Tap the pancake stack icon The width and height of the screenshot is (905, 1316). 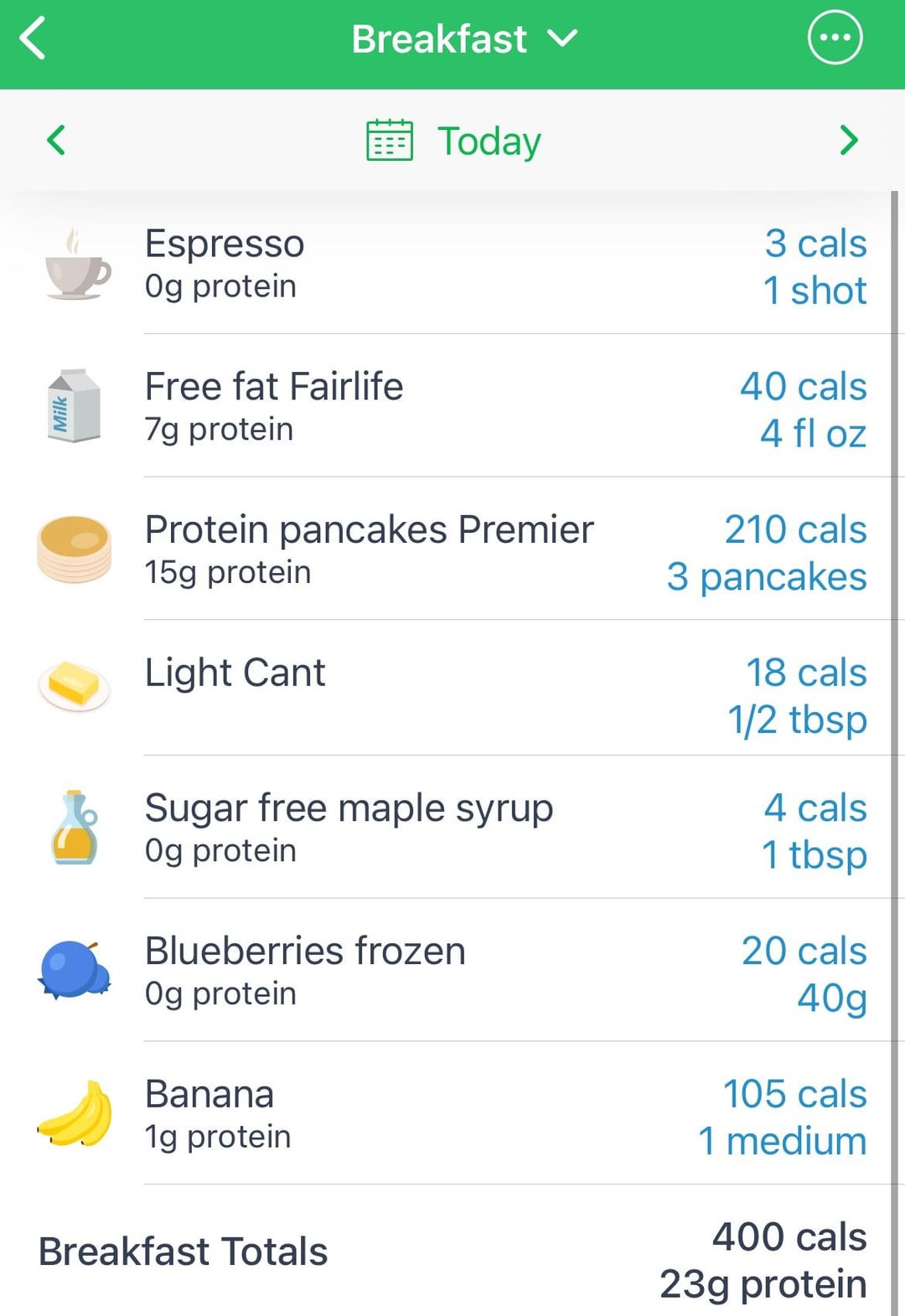(x=75, y=550)
